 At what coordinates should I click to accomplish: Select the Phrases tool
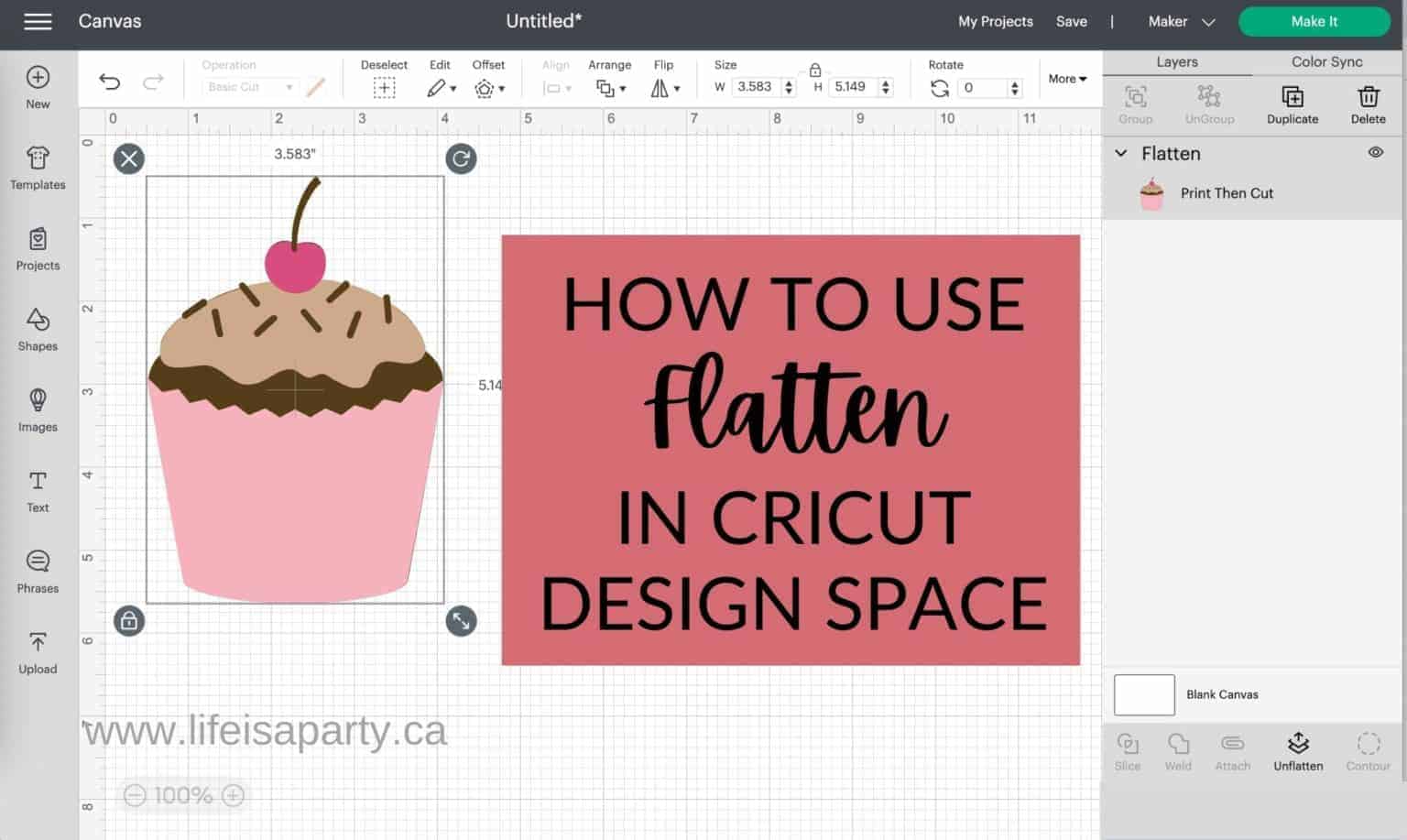[37, 572]
